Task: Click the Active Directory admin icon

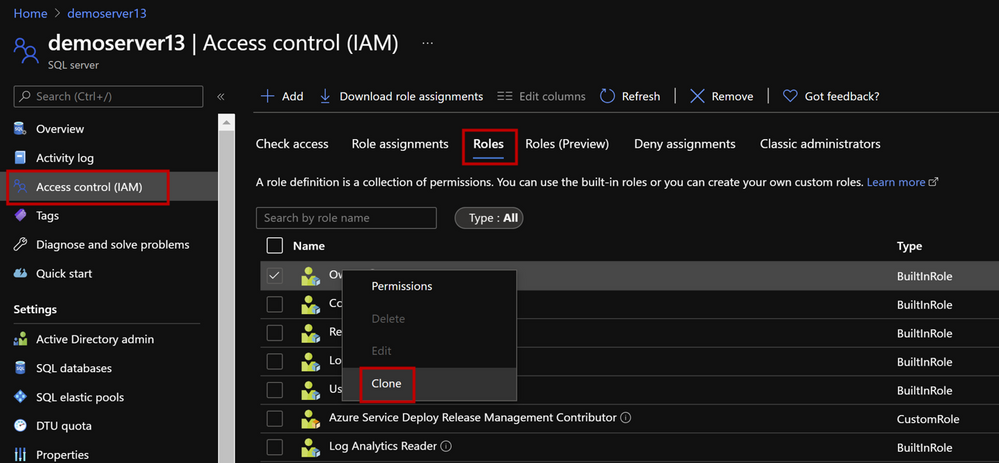Action: 20,339
